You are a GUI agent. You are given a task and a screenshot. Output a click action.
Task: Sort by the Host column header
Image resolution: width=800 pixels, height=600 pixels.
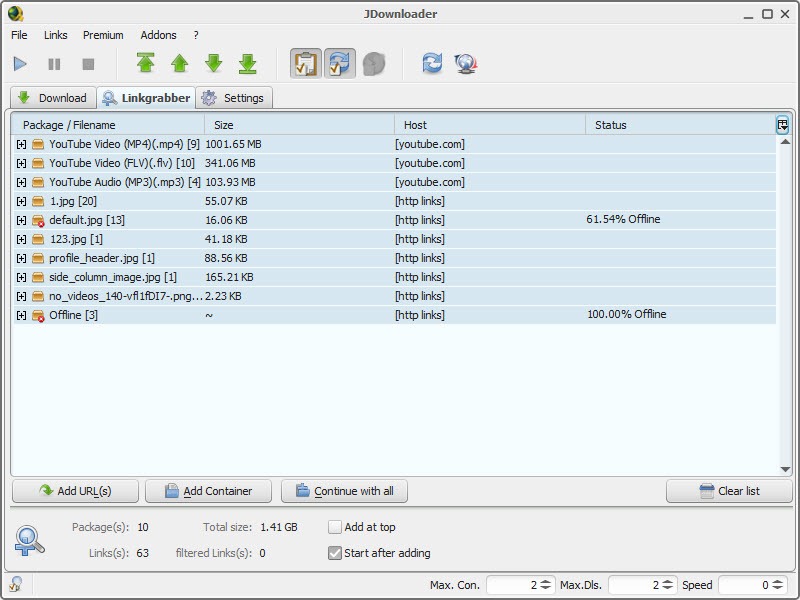[x=490, y=125]
